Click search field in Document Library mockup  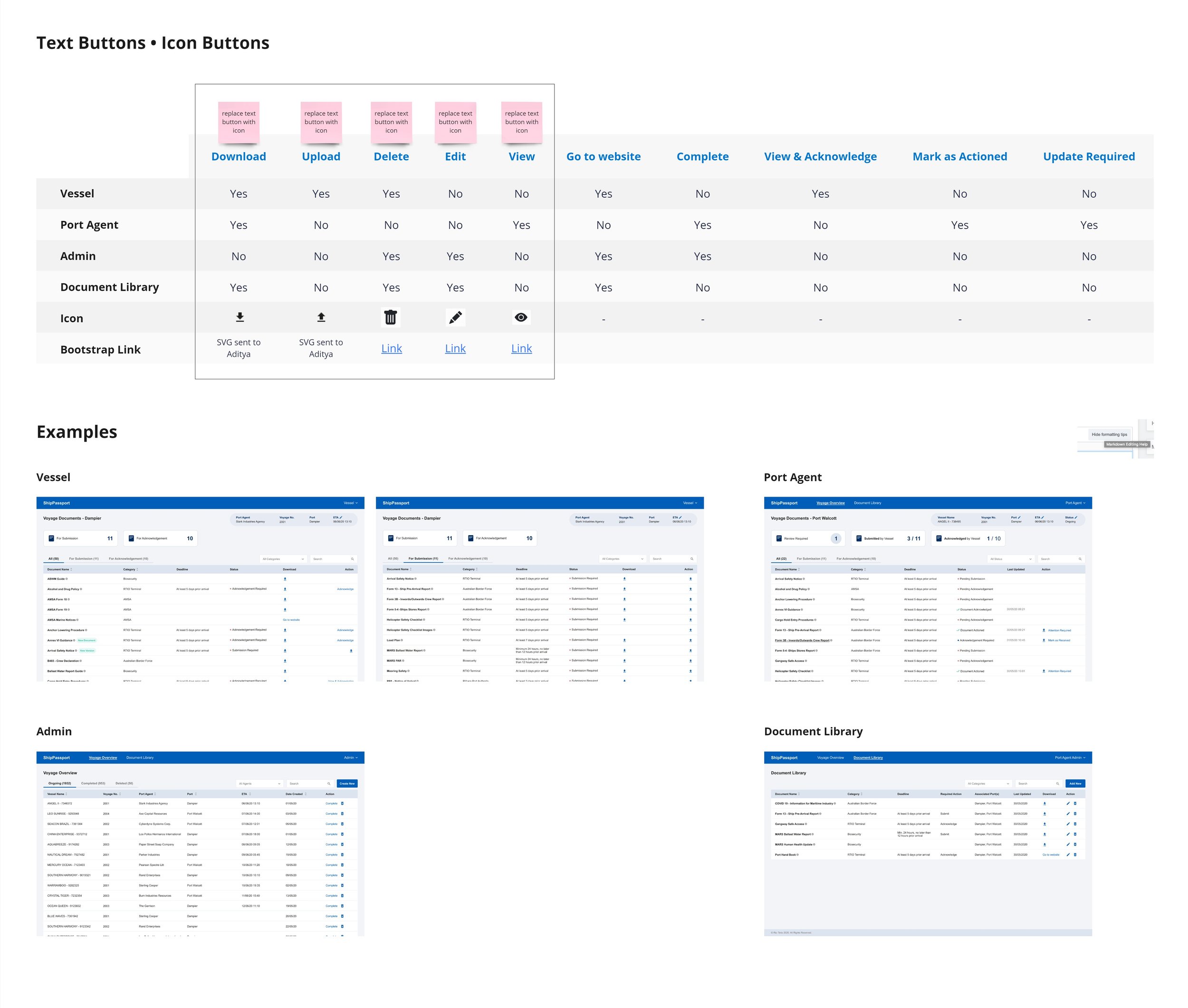(1038, 783)
